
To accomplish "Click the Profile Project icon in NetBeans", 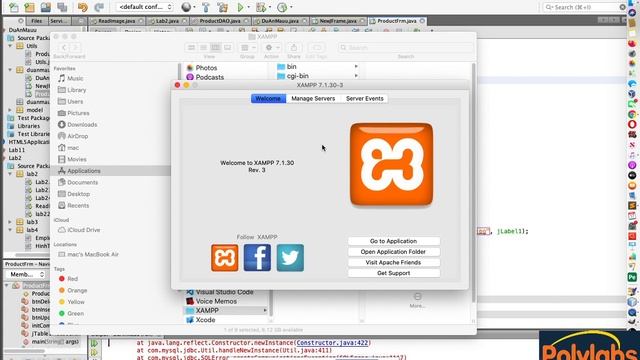I will point(282,7).
